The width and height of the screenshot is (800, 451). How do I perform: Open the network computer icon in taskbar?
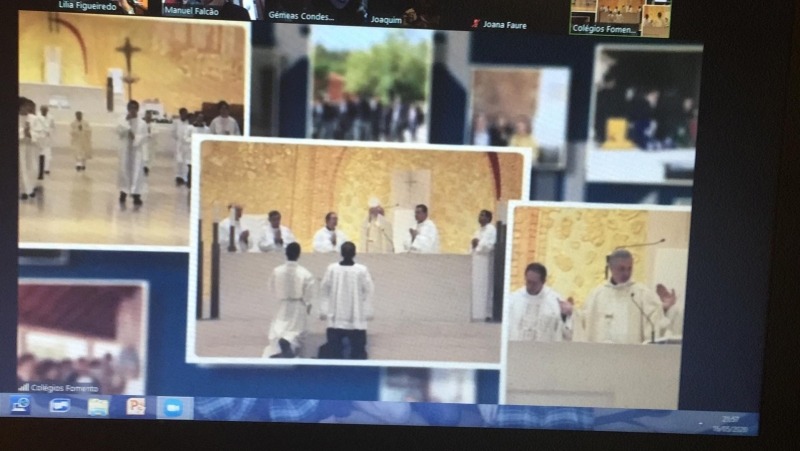20,406
